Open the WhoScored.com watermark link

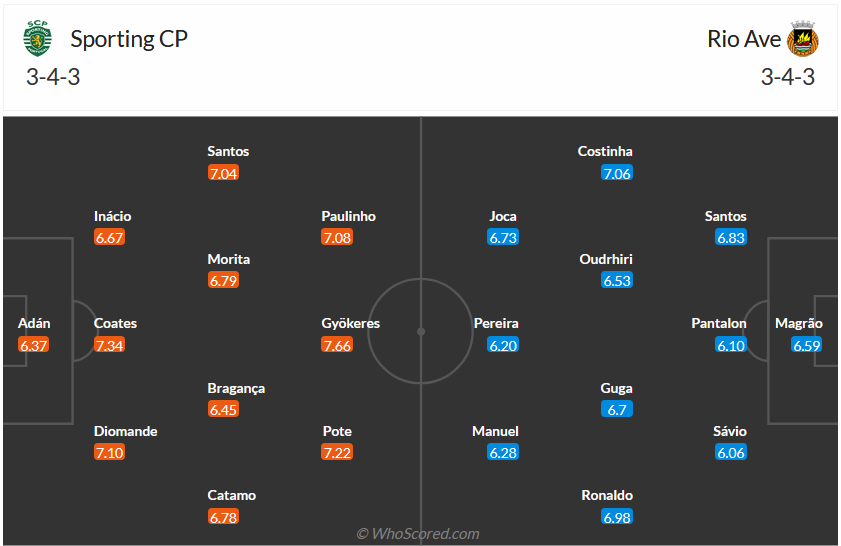pos(418,534)
